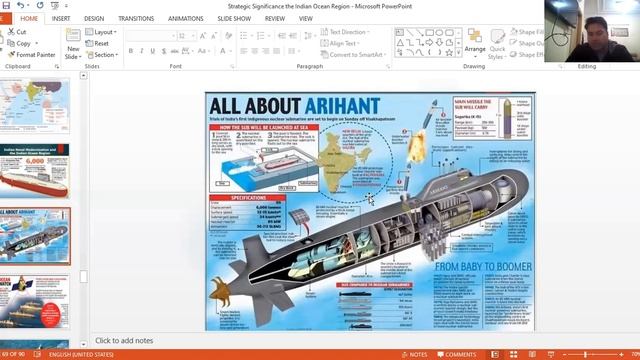Open the line spacing options
The width and height of the screenshot is (640, 360).
click(x=310, y=36)
